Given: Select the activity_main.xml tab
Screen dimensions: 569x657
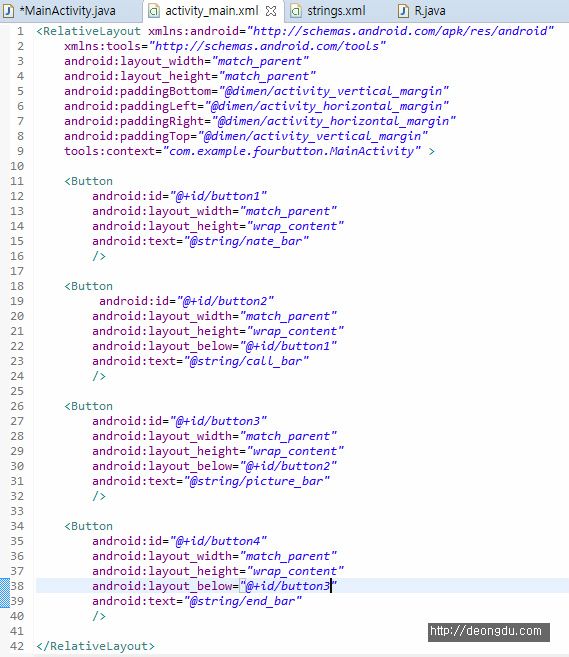Looking at the screenshot, I should (x=212, y=10).
